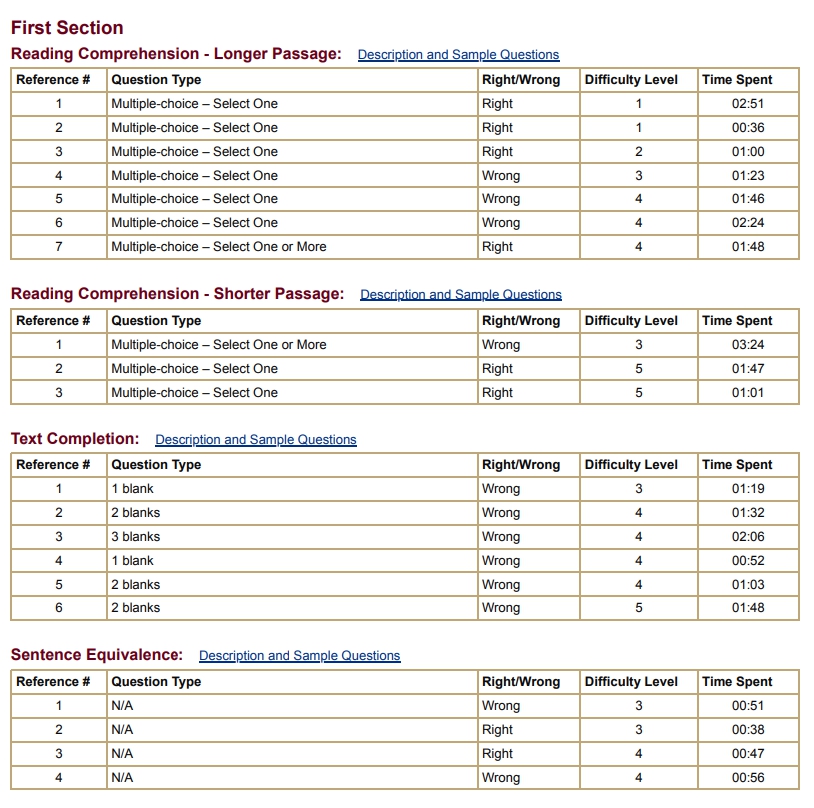814x808 pixels.
Task: Open Longer Passage Description and Sample Questions link
Action: point(458,55)
